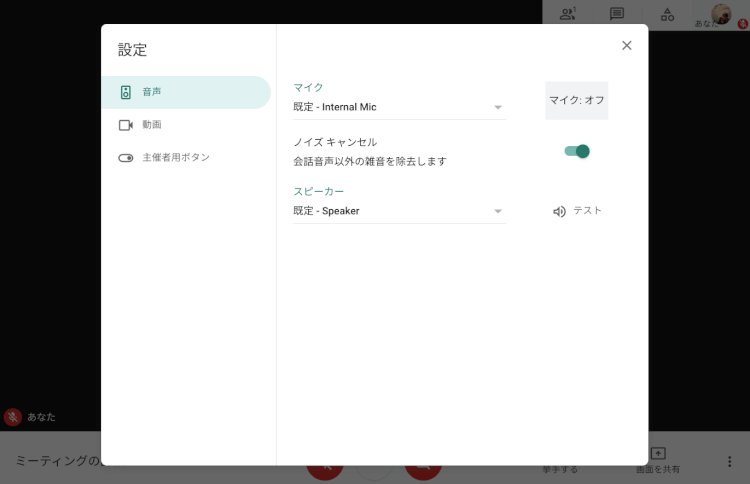The width and height of the screenshot is (750, 484).
Task: Open the participants list icon
Action: [568, 14]
